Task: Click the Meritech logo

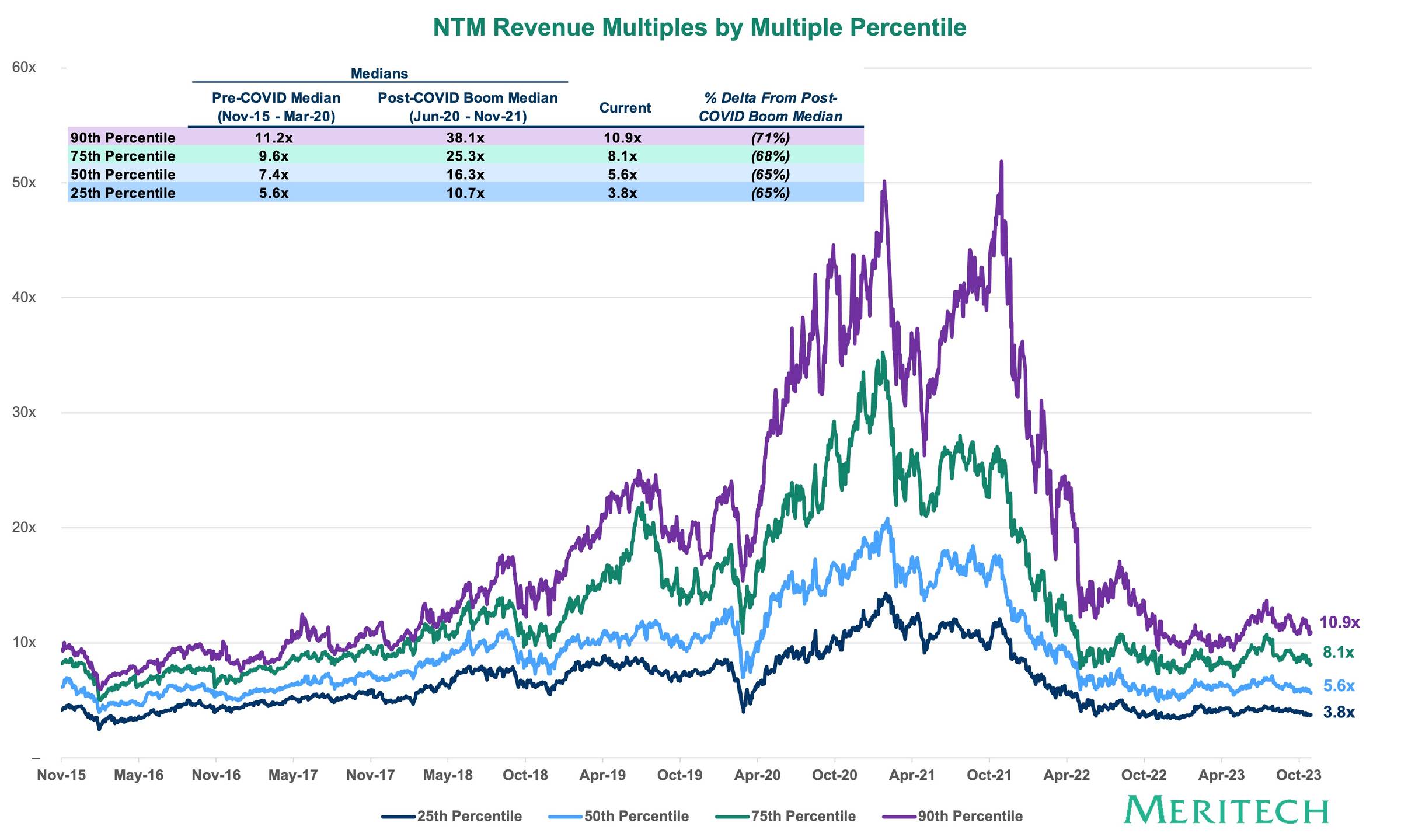Action: [1226, 811]
